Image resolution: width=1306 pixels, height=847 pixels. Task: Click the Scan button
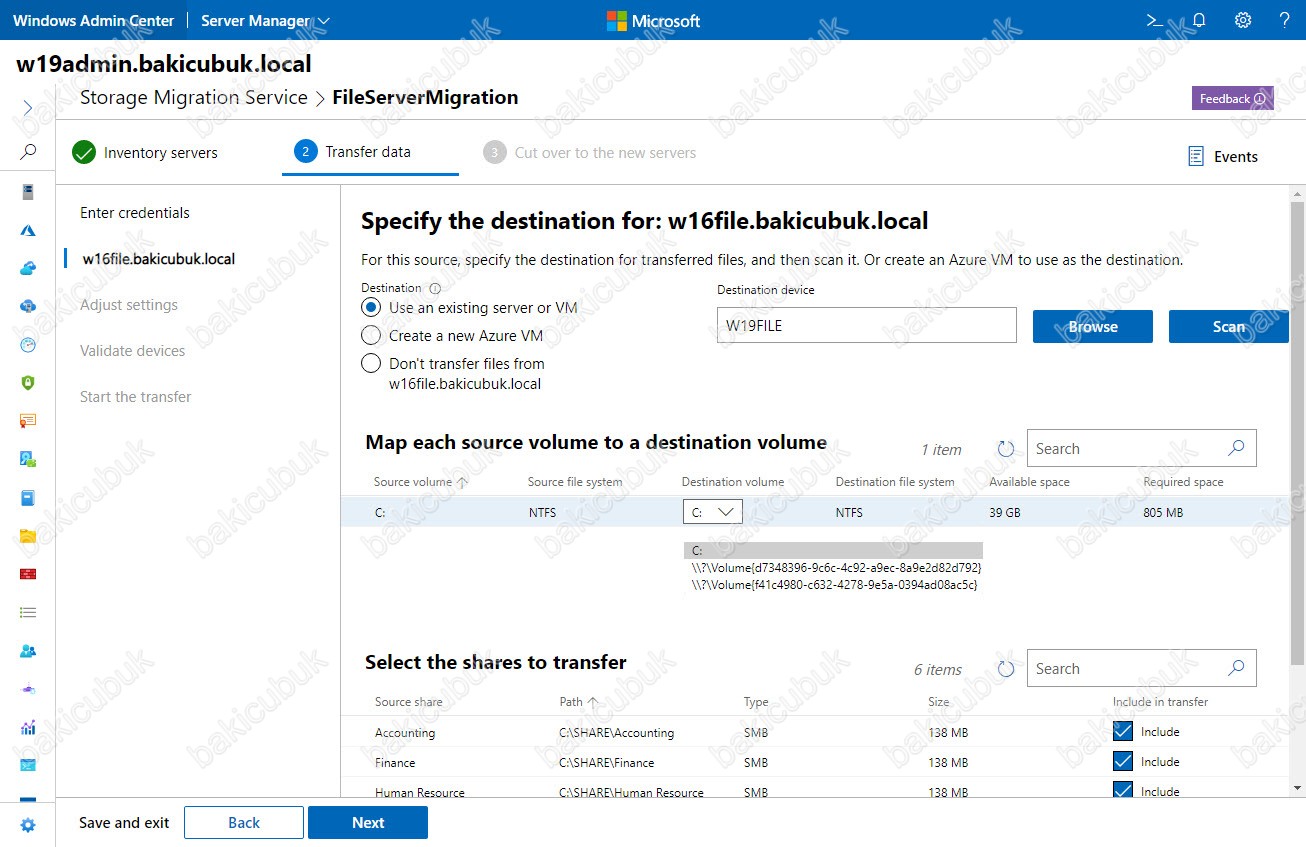[x=1229, y=326]
